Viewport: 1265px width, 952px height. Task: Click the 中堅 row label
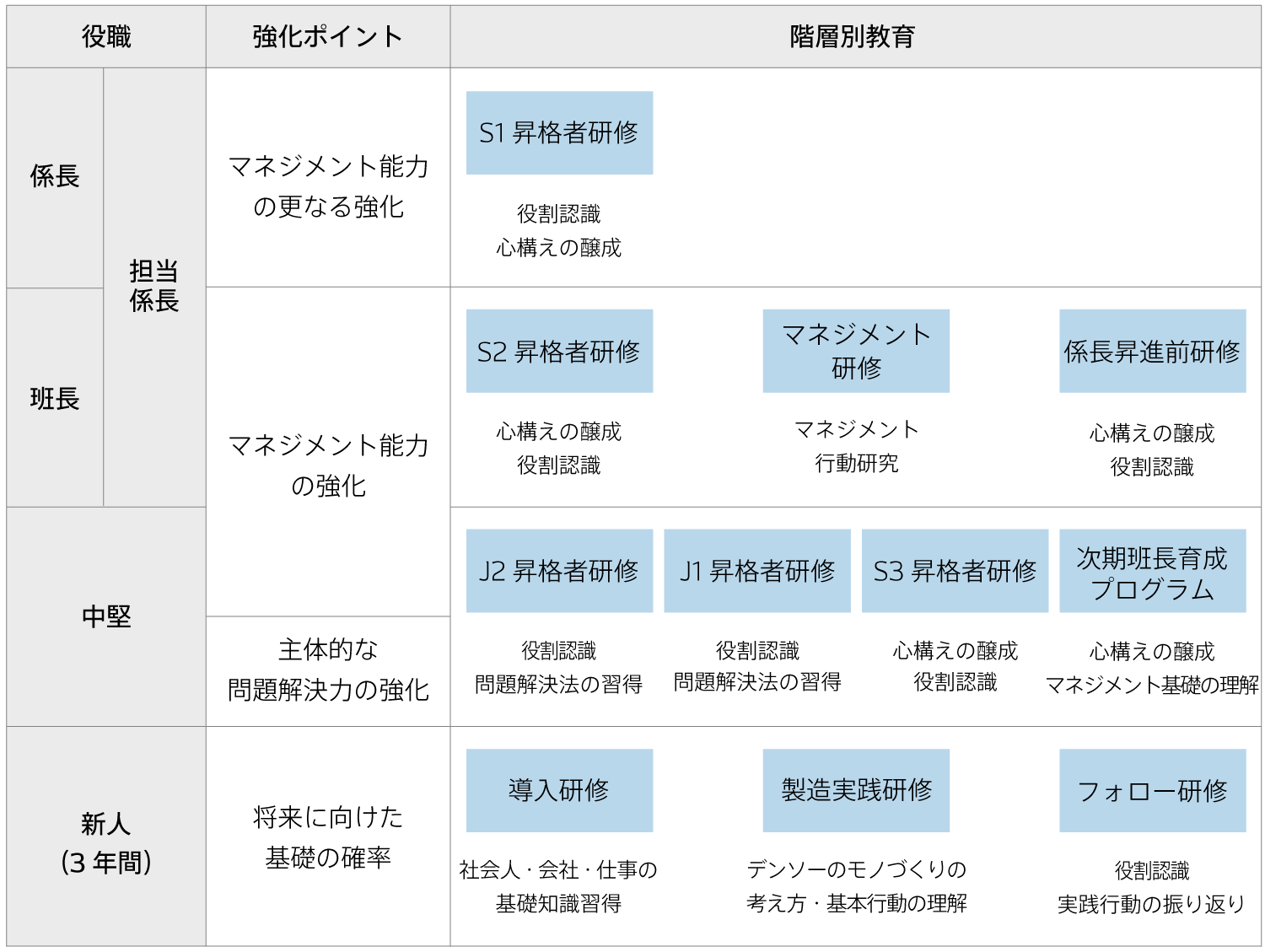tap(106, 616)
